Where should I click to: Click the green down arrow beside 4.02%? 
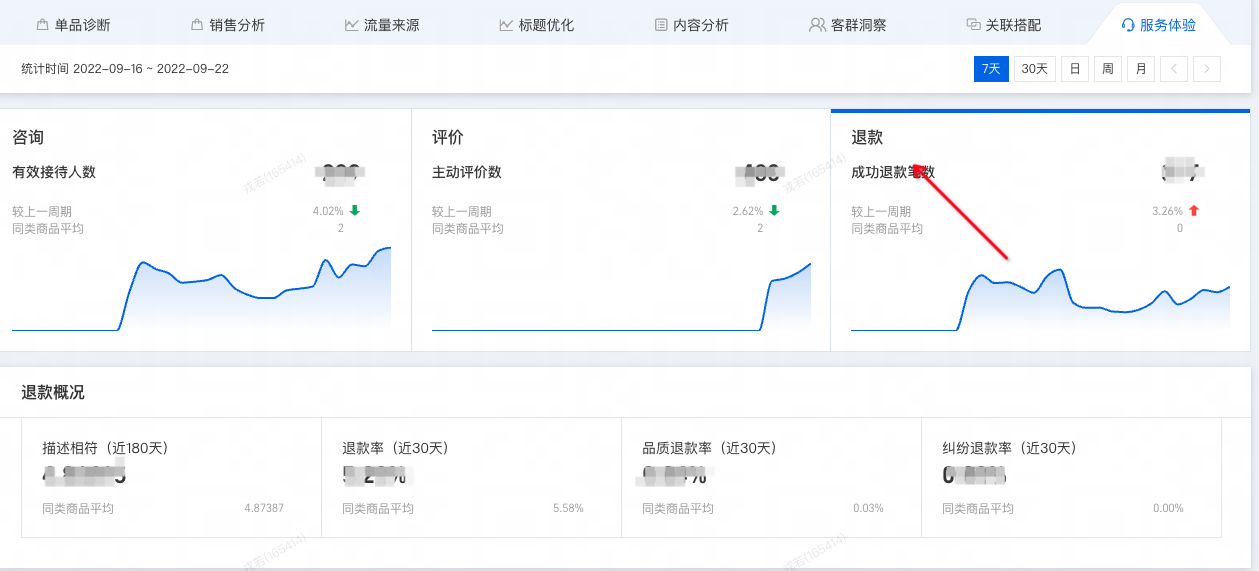(x=354, y=211)
